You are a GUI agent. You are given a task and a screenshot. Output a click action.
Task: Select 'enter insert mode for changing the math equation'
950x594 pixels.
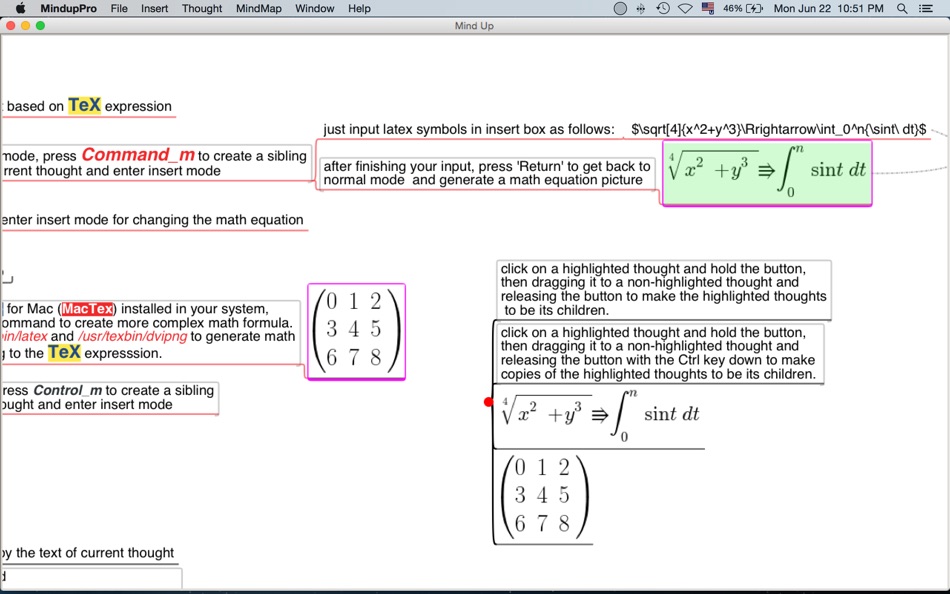point(153,220)
